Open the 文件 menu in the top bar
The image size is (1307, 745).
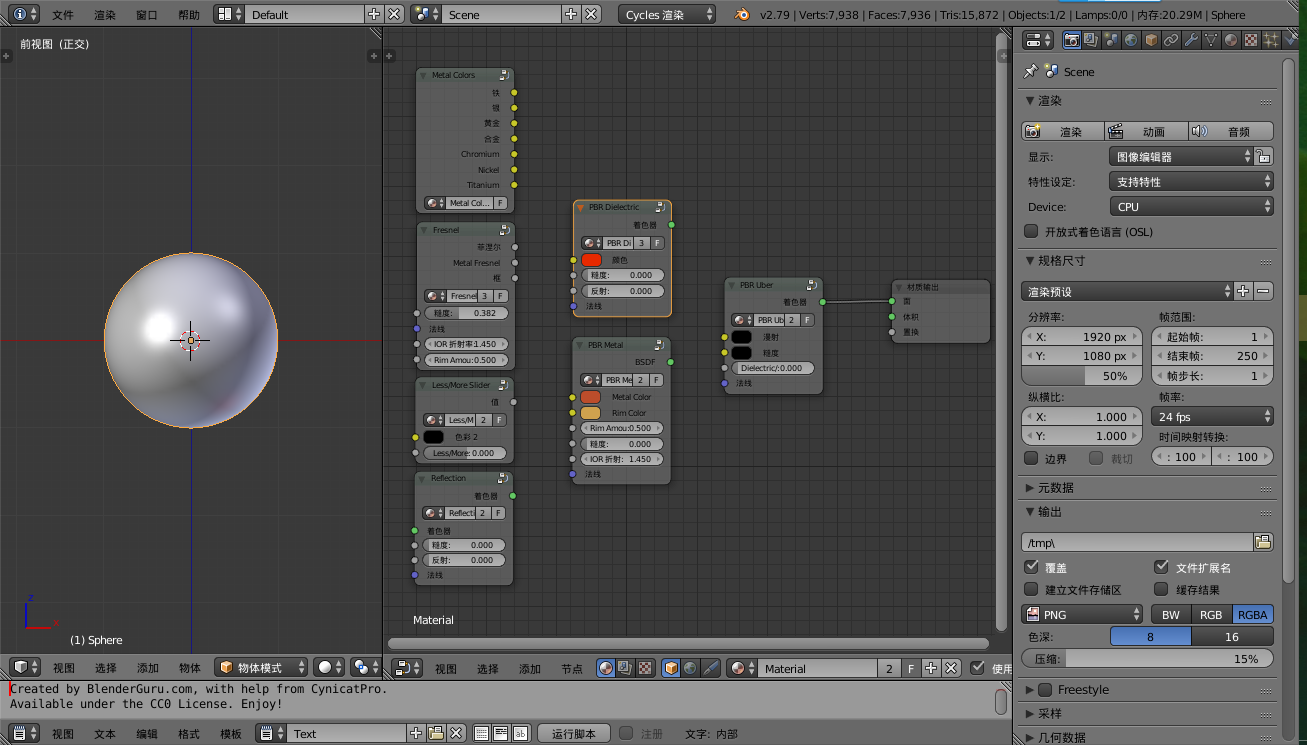click(63, 15)
